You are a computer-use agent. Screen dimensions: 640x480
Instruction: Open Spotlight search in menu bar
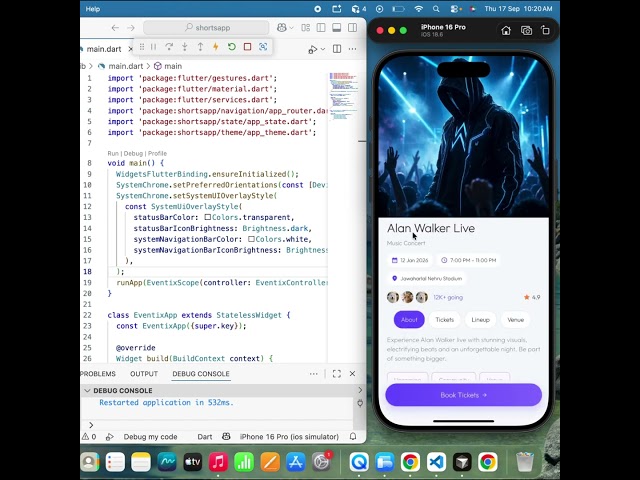point(436,9)
